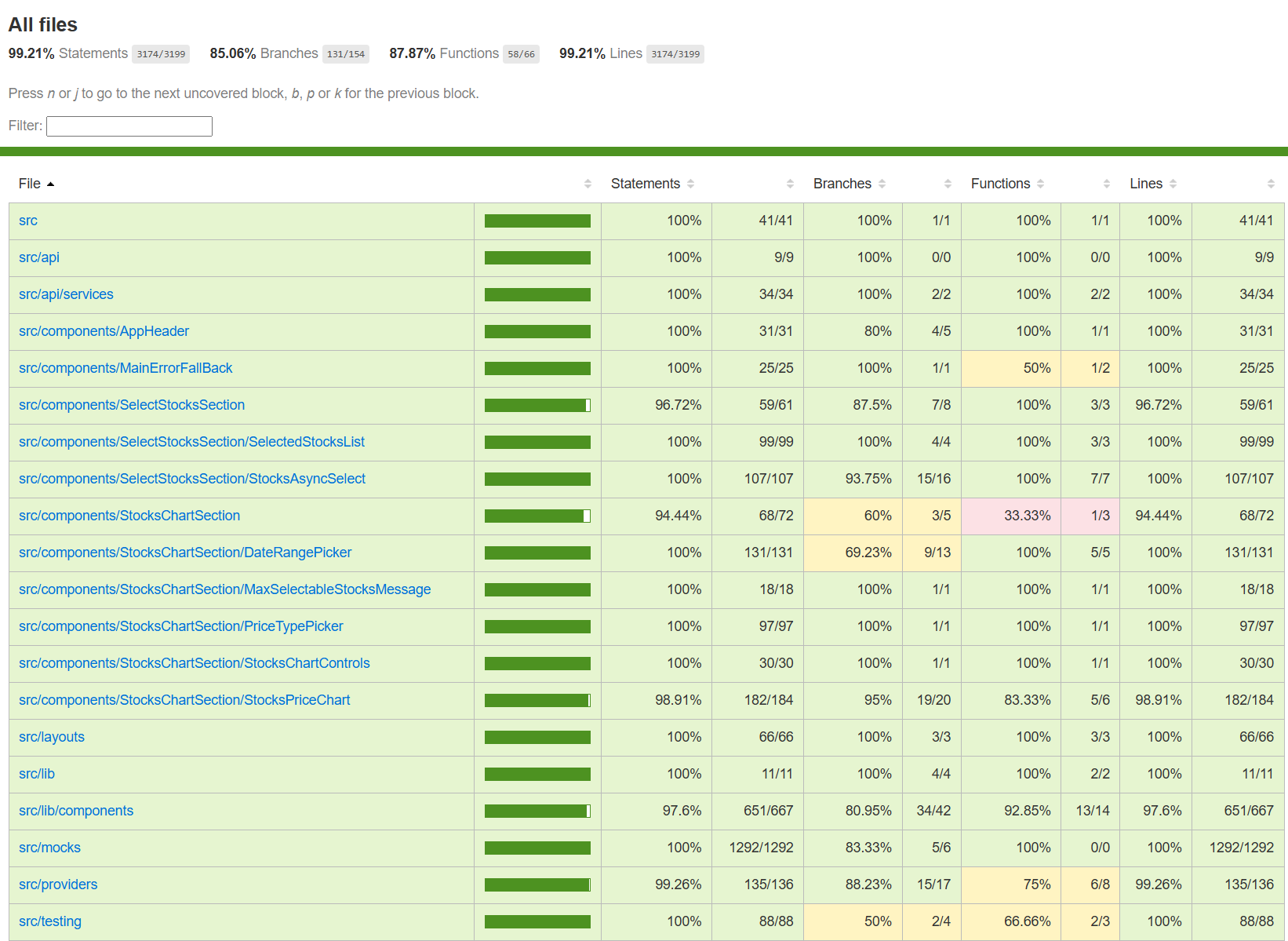Select 83.33% functions cell for StocksPriceChart
Image resolution: width=1288 pixels, height=941 pixels.
pyautogui.click(x=1011, y=700)
